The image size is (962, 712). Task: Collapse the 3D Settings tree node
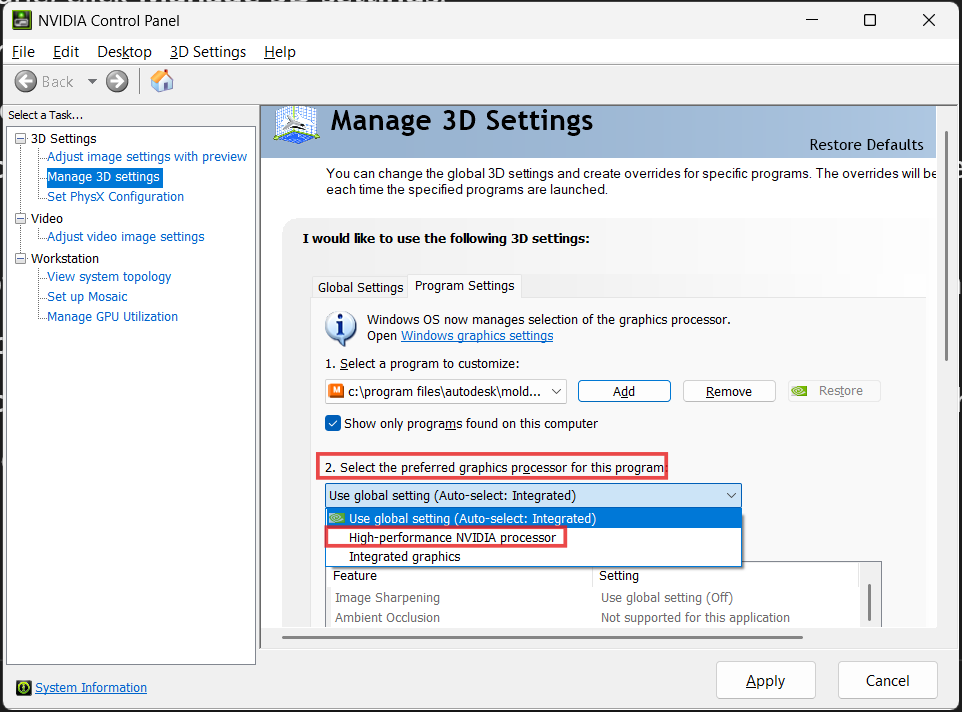click(21, 139)
